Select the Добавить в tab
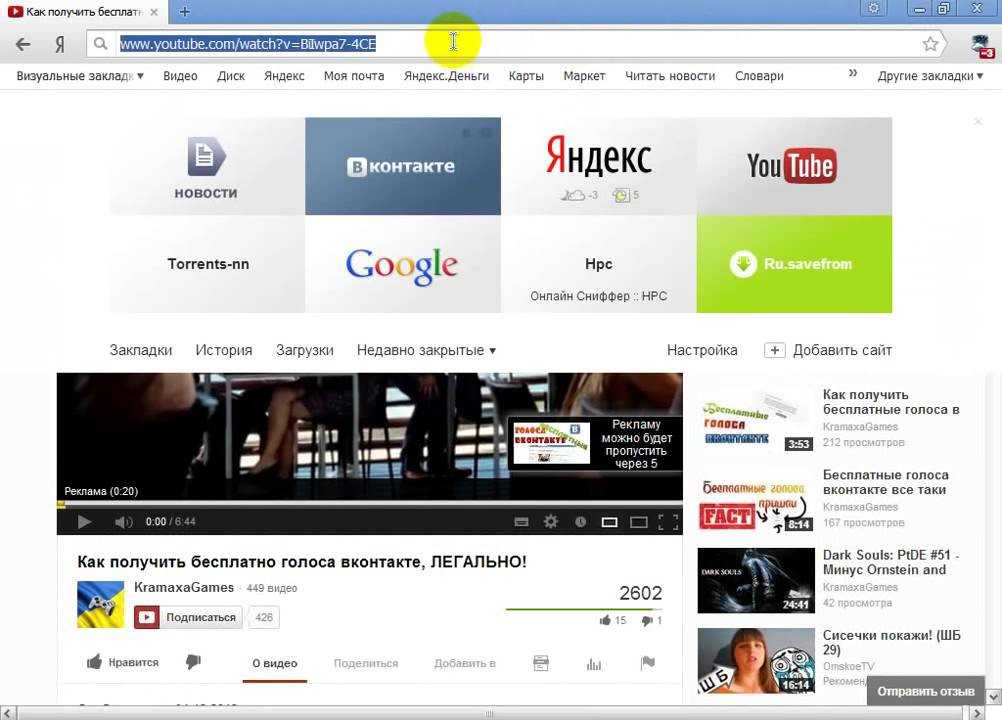 [x=465, y=663]
